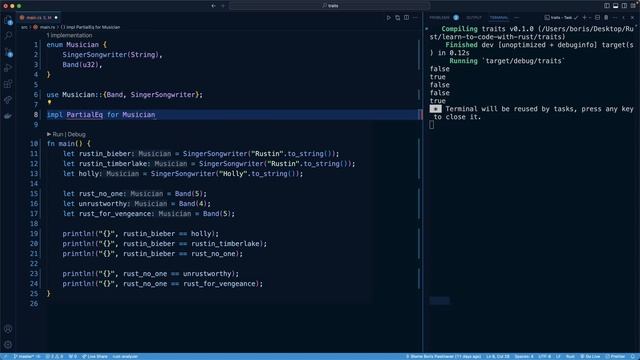640x360 pixels.
Task: Open the launch profile dropdown next to plus
Action: 590,18
